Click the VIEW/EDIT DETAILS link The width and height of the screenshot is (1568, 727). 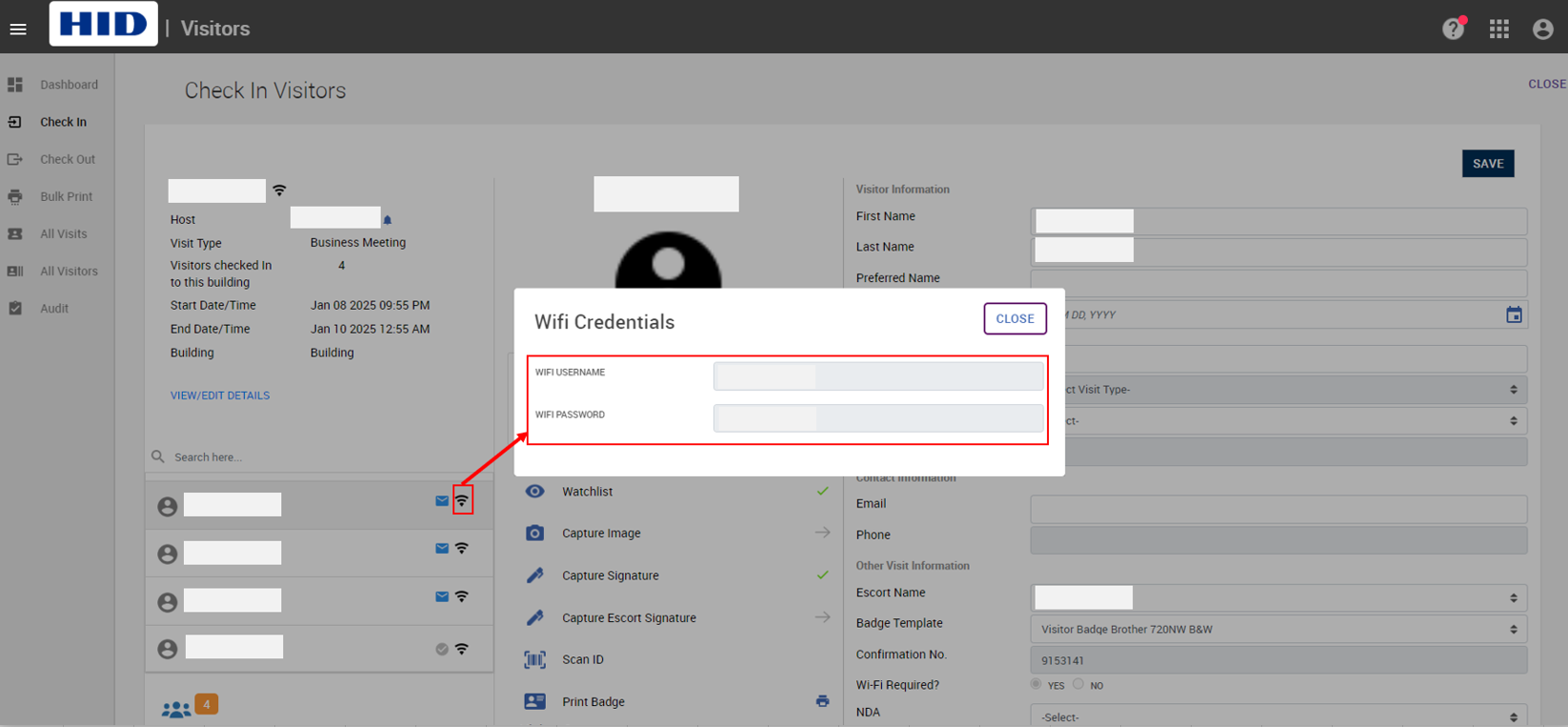point(220,395)
